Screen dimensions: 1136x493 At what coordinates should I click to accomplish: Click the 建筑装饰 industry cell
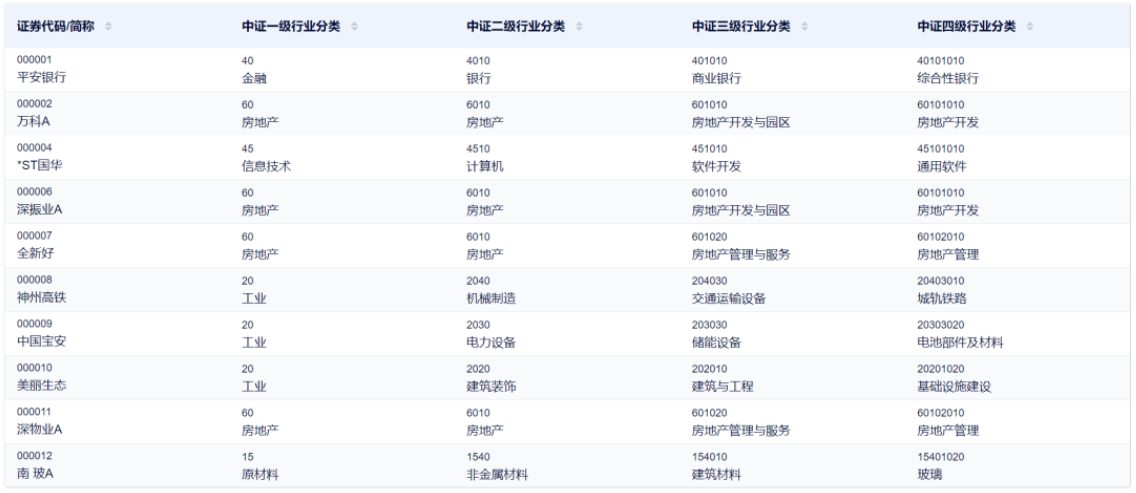[491, 387]
